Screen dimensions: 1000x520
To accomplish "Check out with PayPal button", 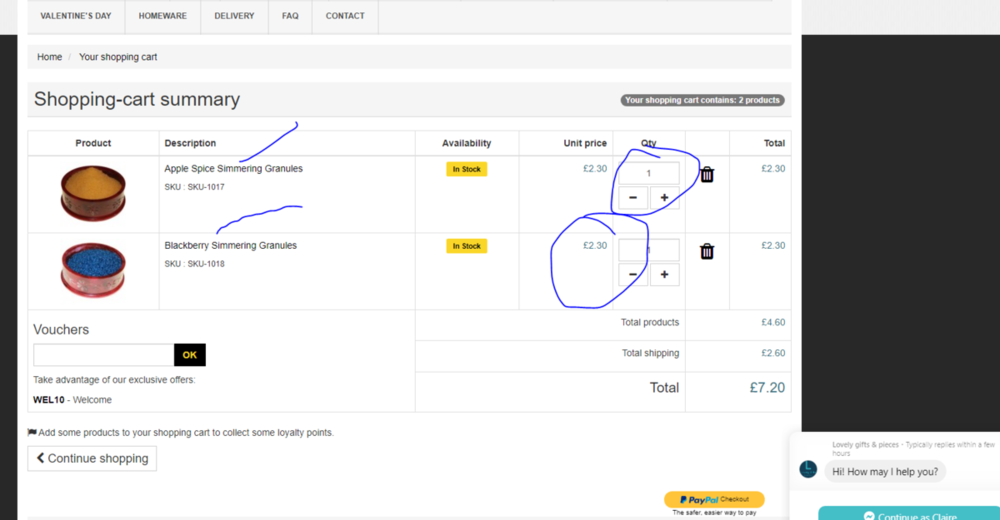I will [714, 499].
